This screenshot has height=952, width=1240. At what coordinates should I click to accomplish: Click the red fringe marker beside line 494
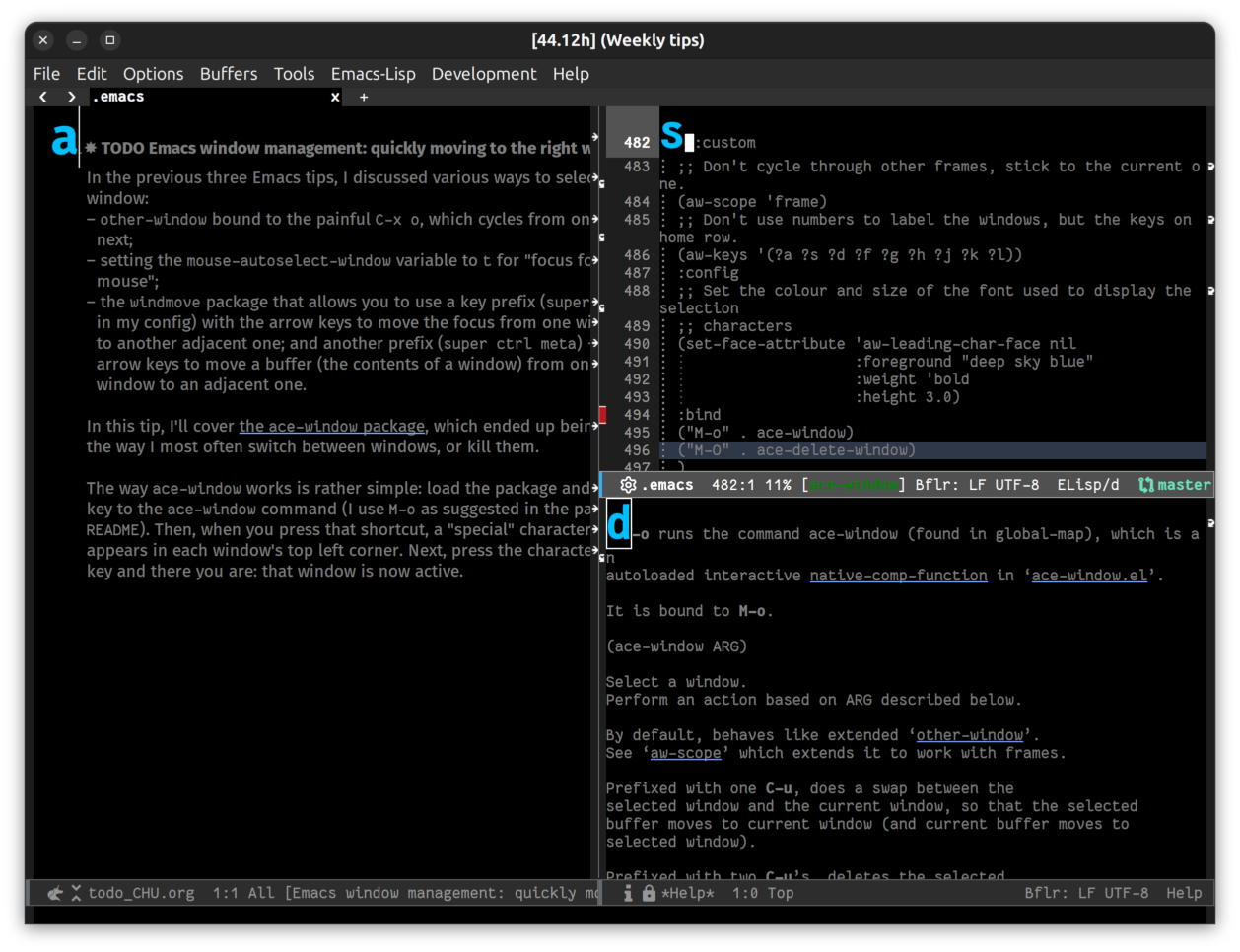pos(603,415)
